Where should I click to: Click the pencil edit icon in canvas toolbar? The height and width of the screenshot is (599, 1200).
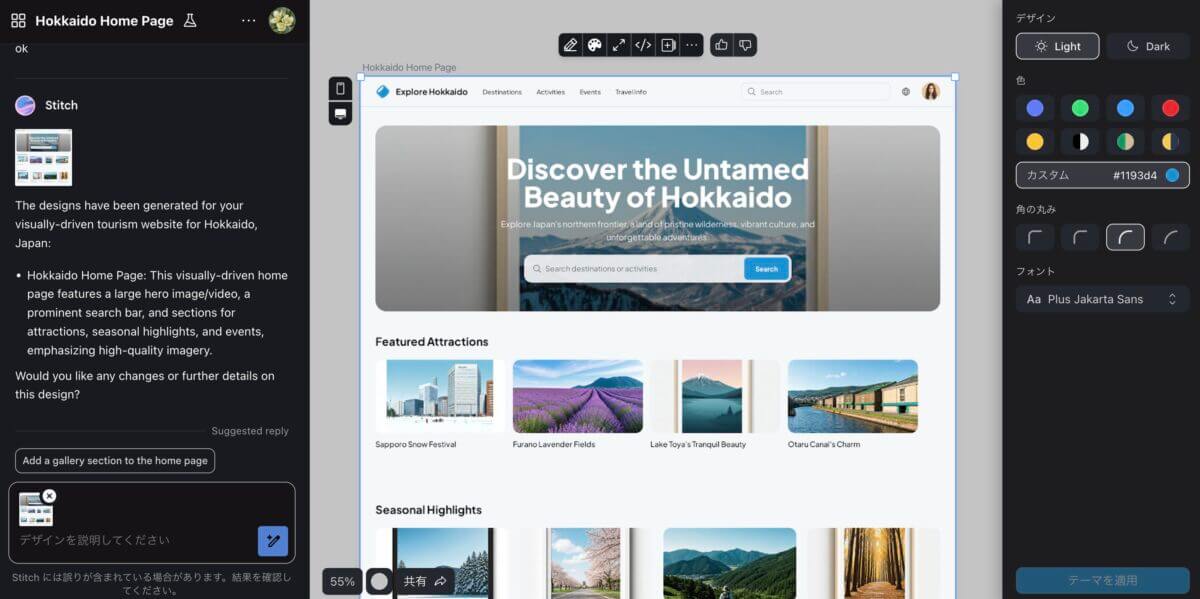pos(570,45)
